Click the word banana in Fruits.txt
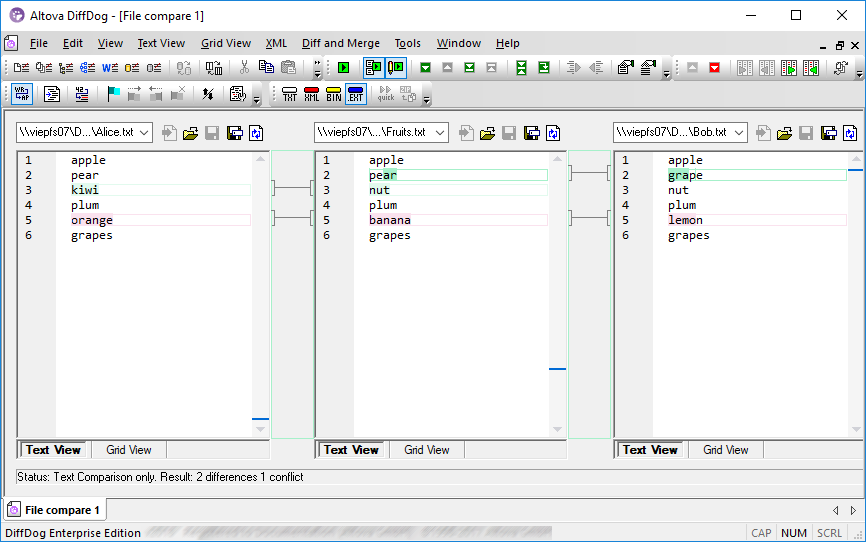Screen dimensions: 866x542 point(390,220)
